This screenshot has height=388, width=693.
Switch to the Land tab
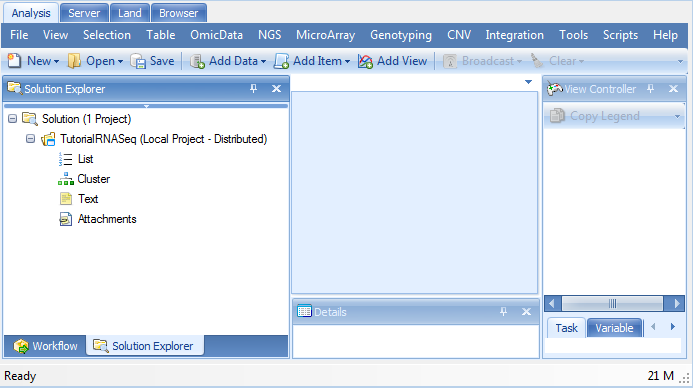tap(129, 13)
